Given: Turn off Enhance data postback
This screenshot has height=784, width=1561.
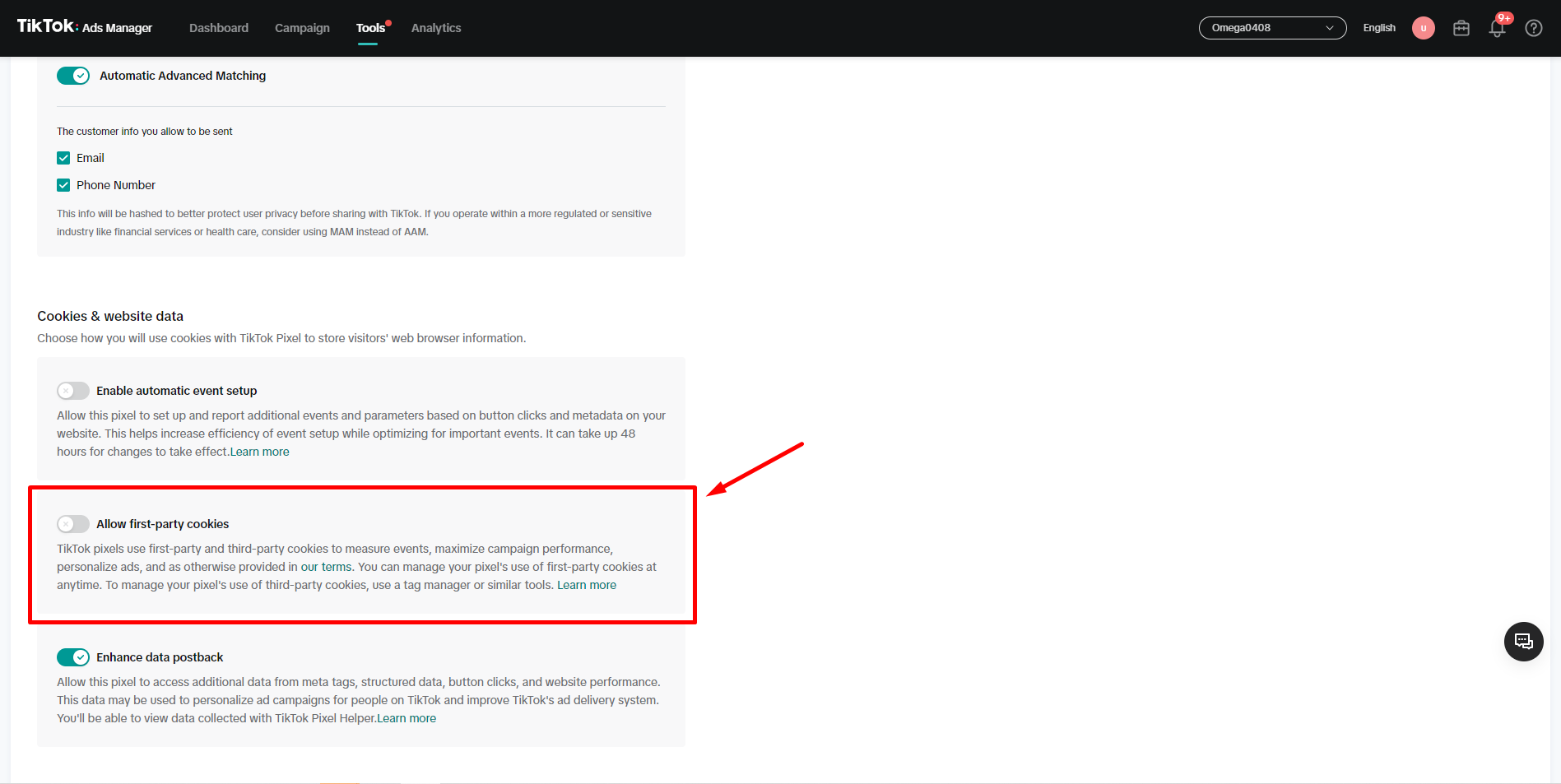Looking at the screenshot, I should 73,657.
